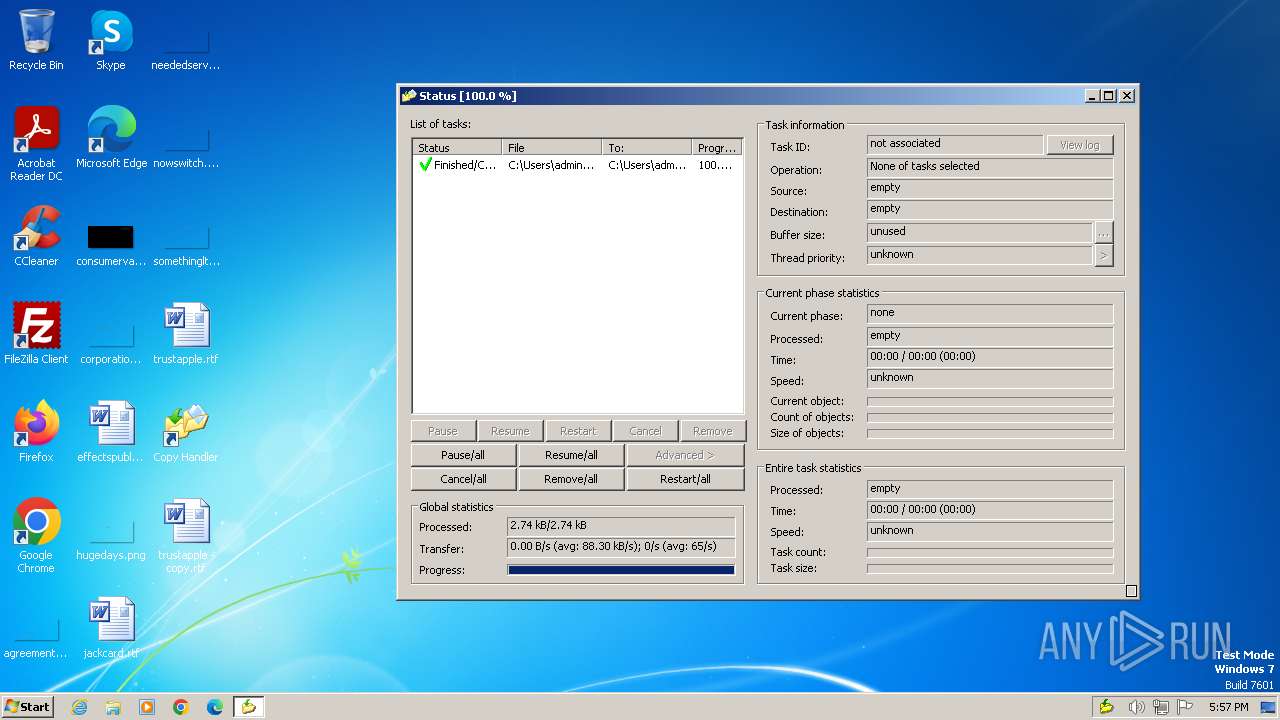
Task: Open the FileZilla Client shortcut
Action: tap(36, 334)
